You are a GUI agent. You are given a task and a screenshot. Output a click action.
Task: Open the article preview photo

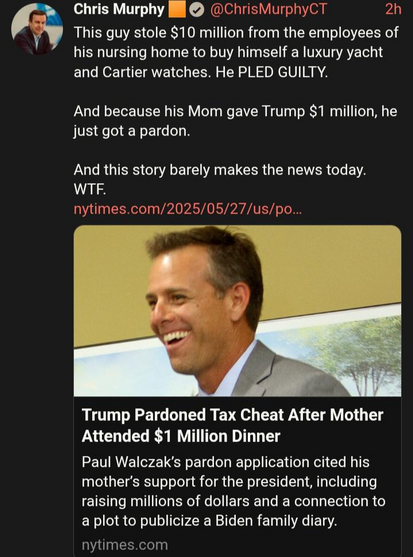[x=238, y=311]
